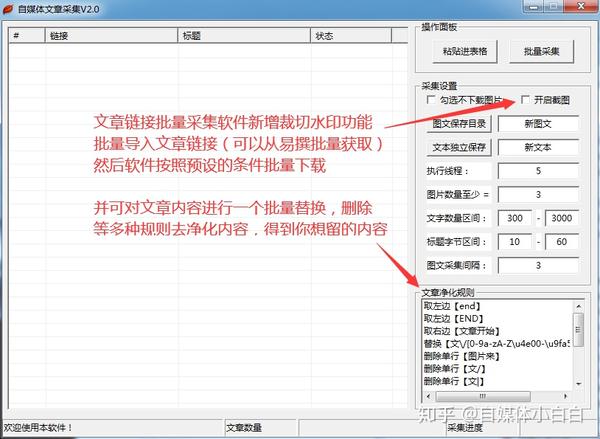Click the rules list scroll-left arrow

pyautogui.click(x=428, y=396)
